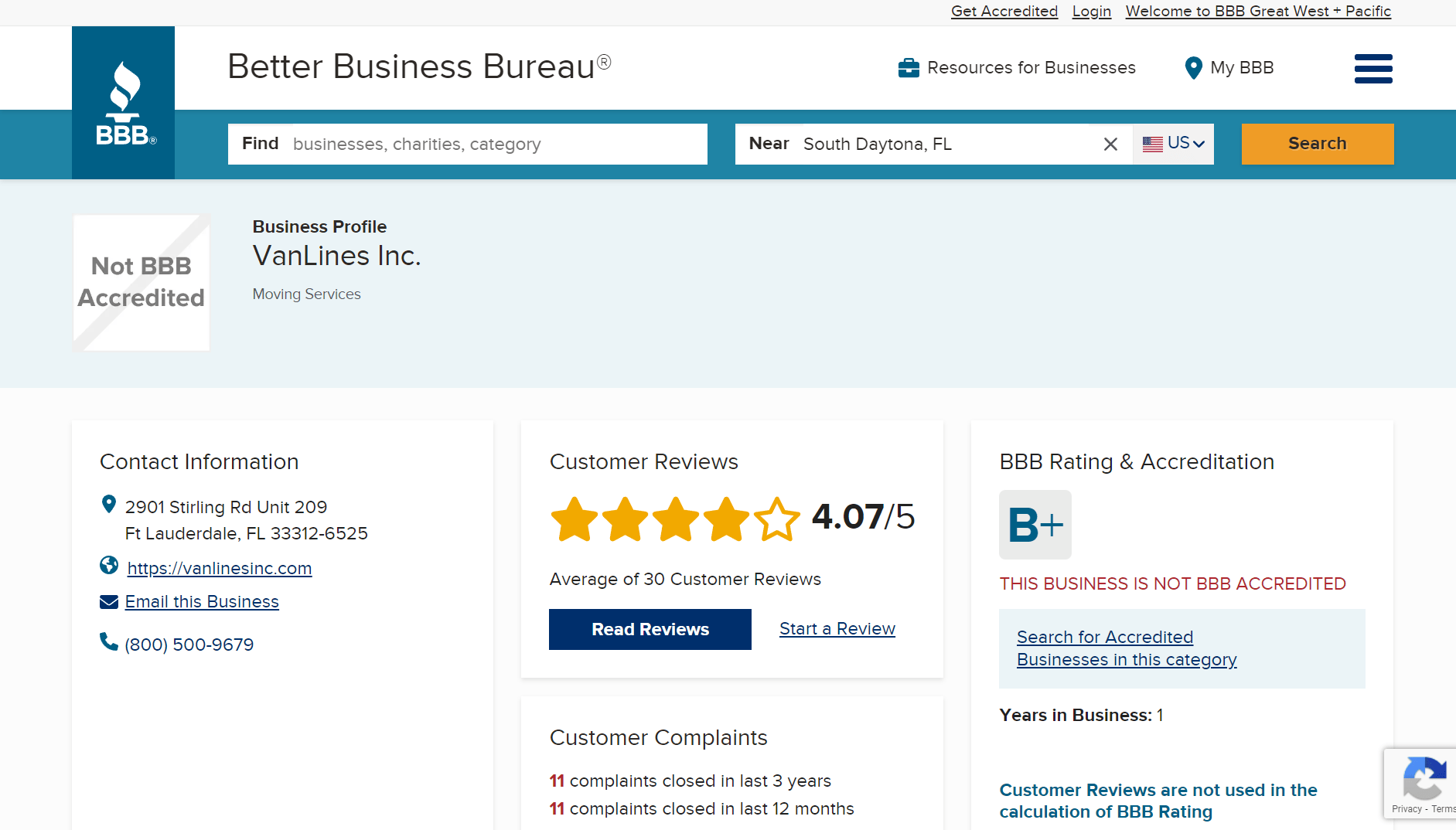The width and height of the screenshot is (1456, 830).
Task: Click the globe website icon
Action: pos(109,566)
